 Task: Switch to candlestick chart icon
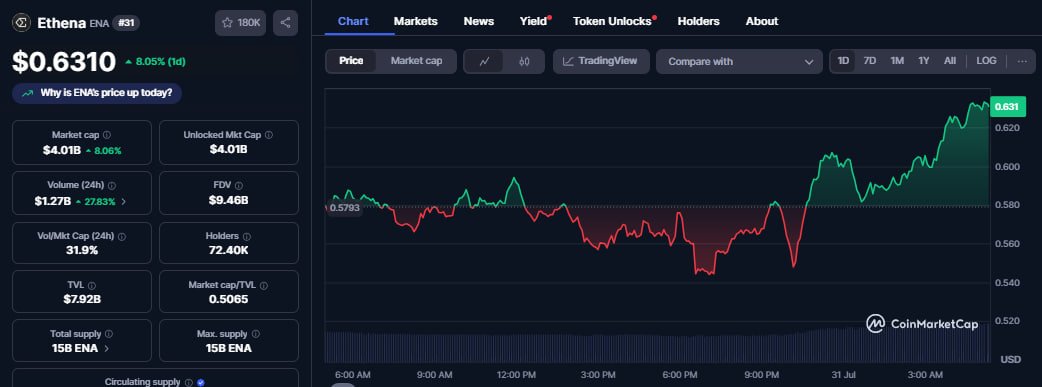[524, 61]
